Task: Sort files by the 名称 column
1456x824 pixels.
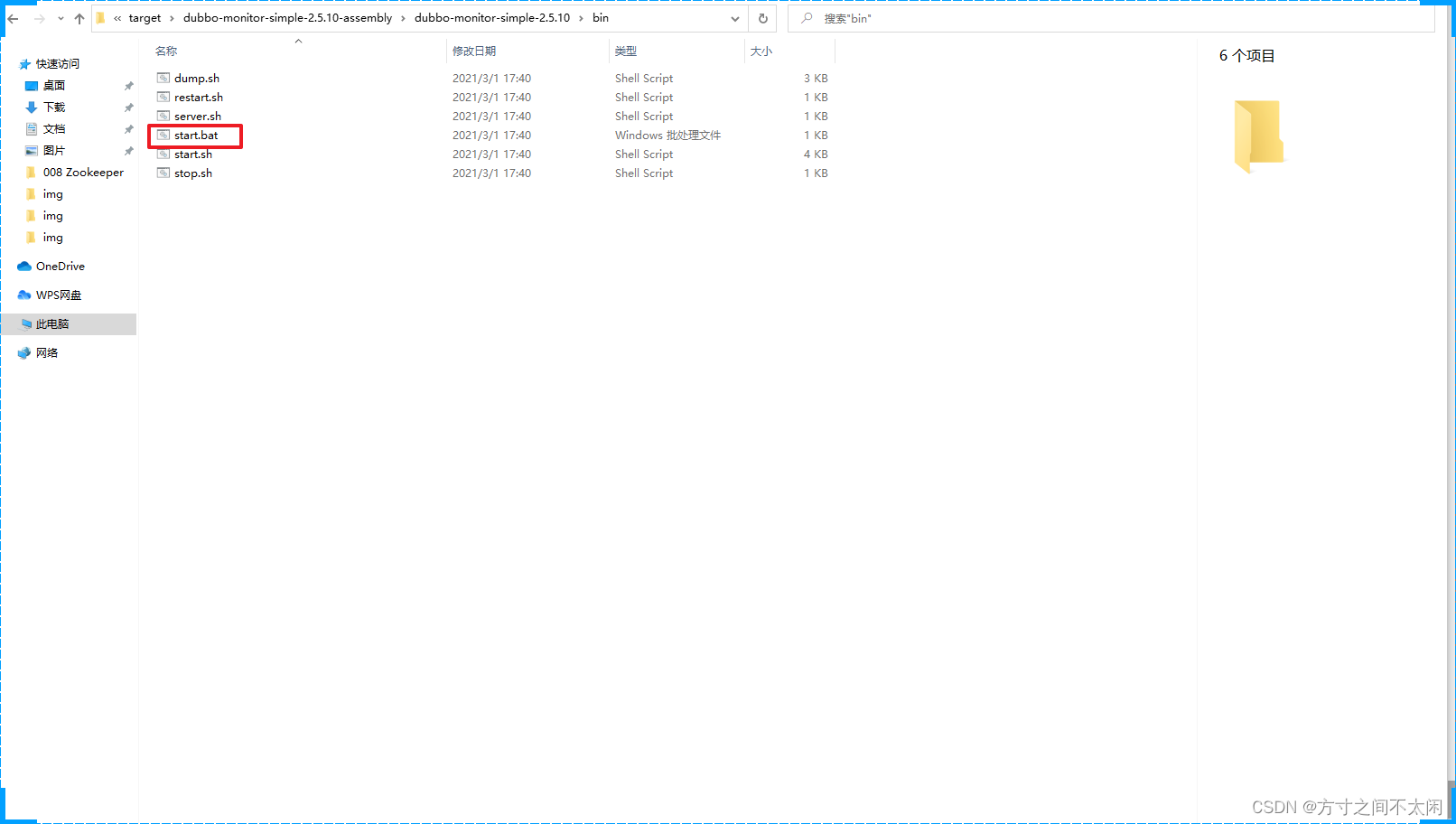Action: pyautogui.click(x=165, y=51)
